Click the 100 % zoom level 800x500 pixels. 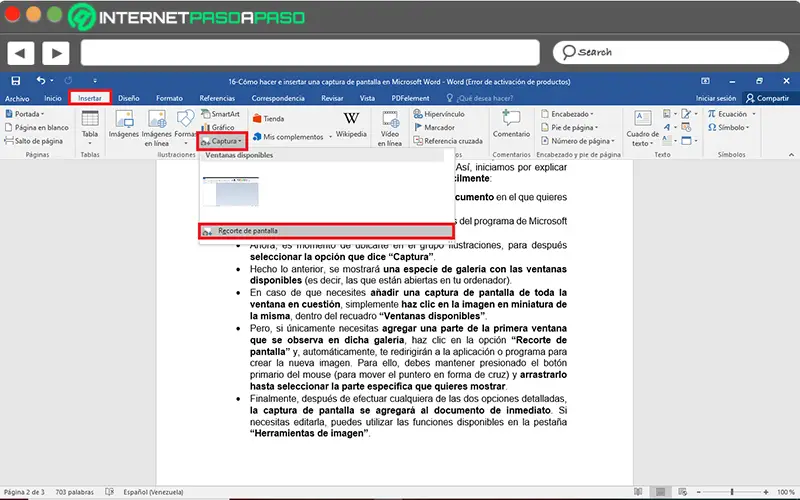(786, 492)
